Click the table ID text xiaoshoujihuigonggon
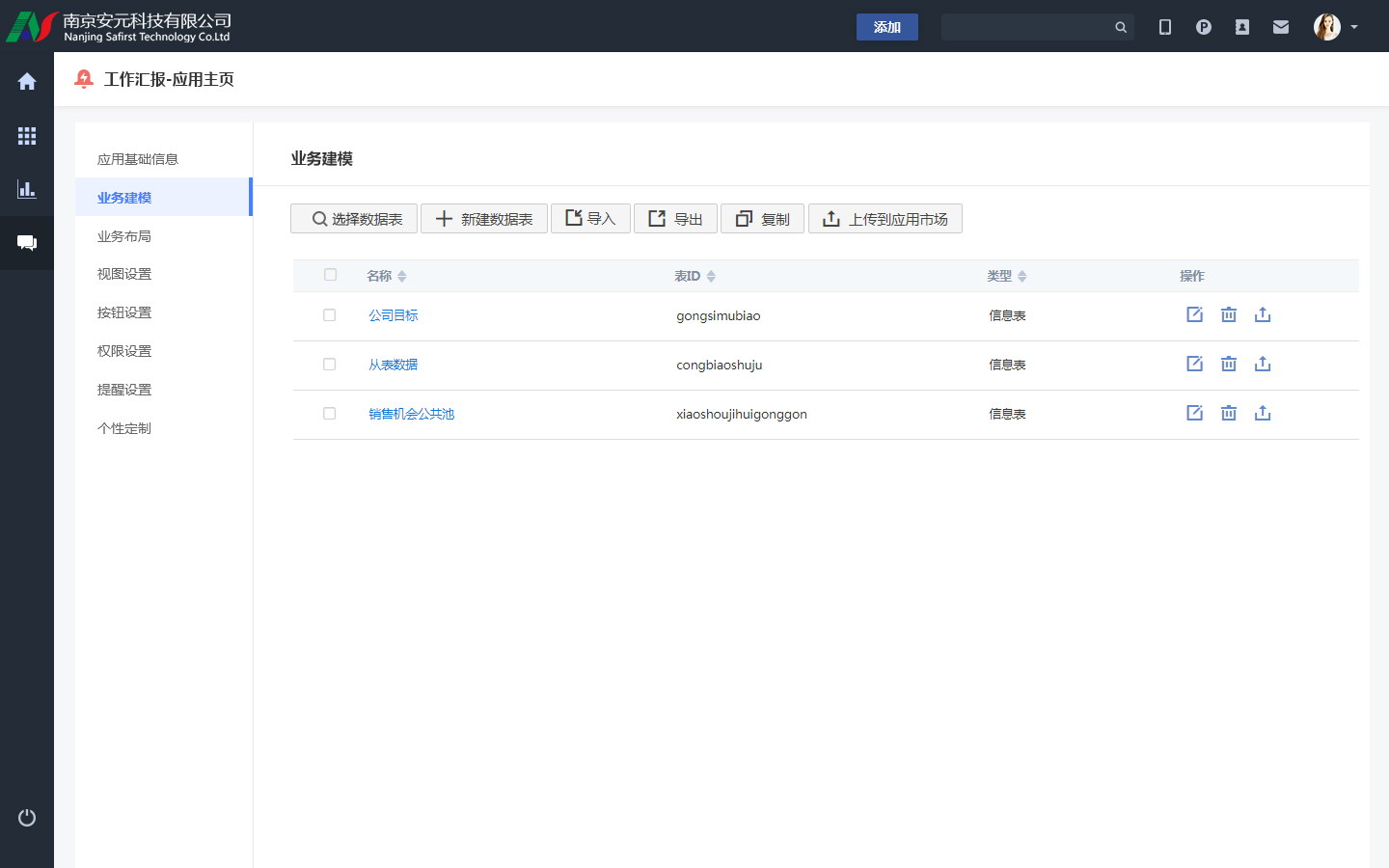The height and width of the screenshot is (868, 1389). [x=742, y=415]
